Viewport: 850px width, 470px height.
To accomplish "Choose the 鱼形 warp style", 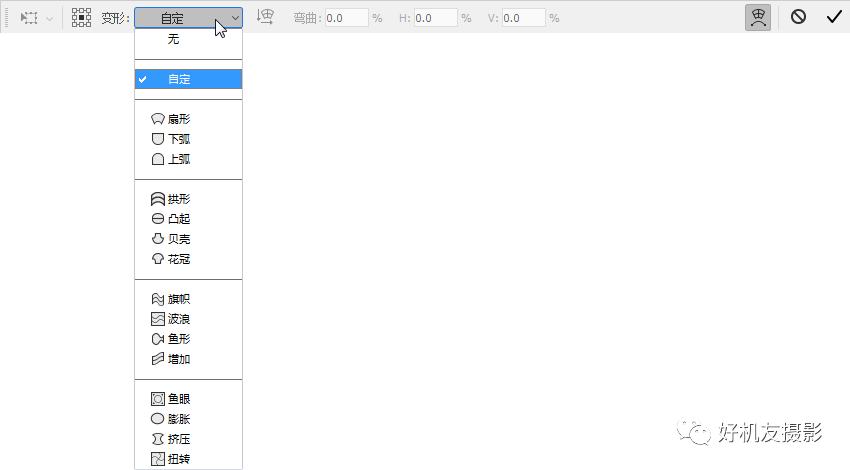I will 188,339.
